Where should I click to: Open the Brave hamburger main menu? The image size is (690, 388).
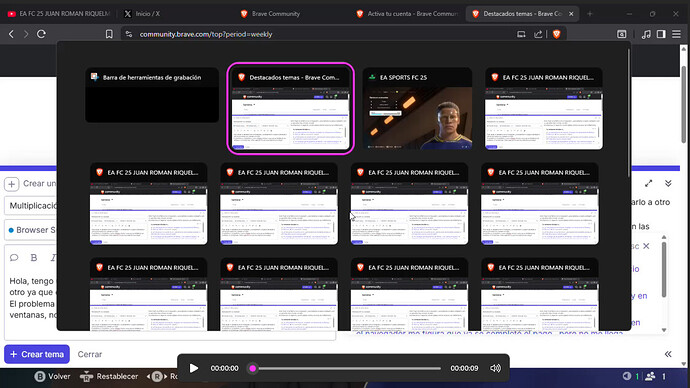[676, 34]
